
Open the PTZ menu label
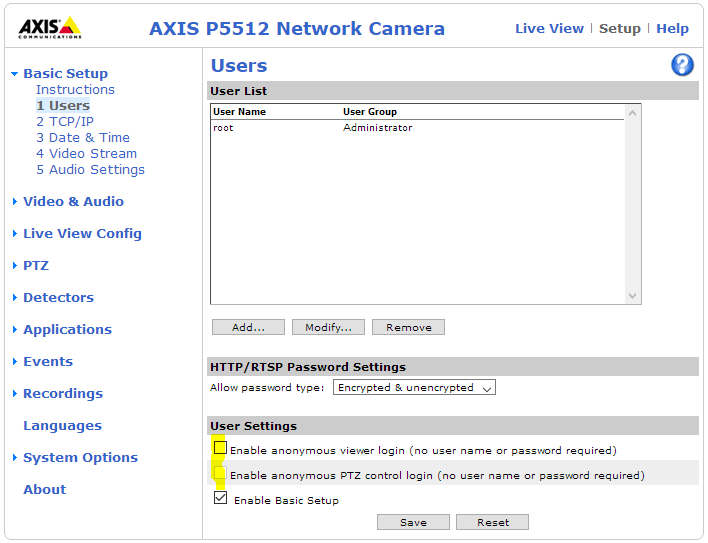[x=36, y=265]
